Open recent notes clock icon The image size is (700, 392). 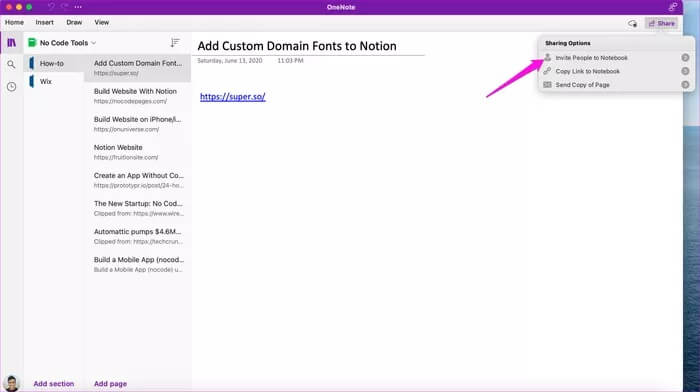pos(12,87)
